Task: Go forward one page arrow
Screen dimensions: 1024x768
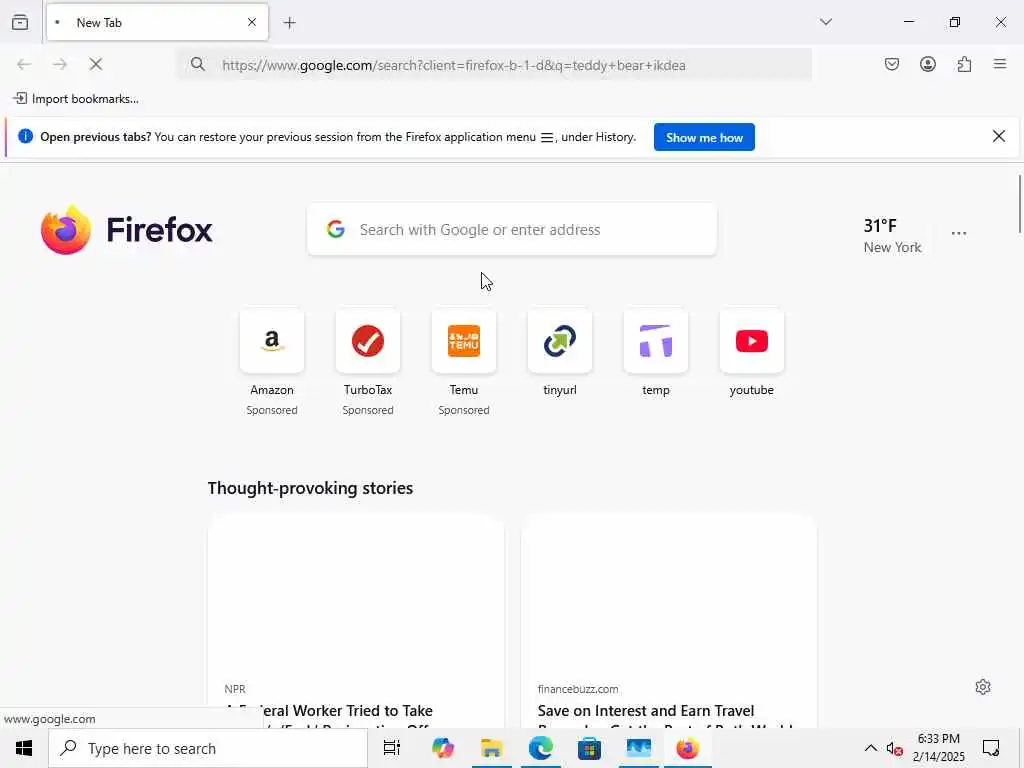Action: pos(60,64)
